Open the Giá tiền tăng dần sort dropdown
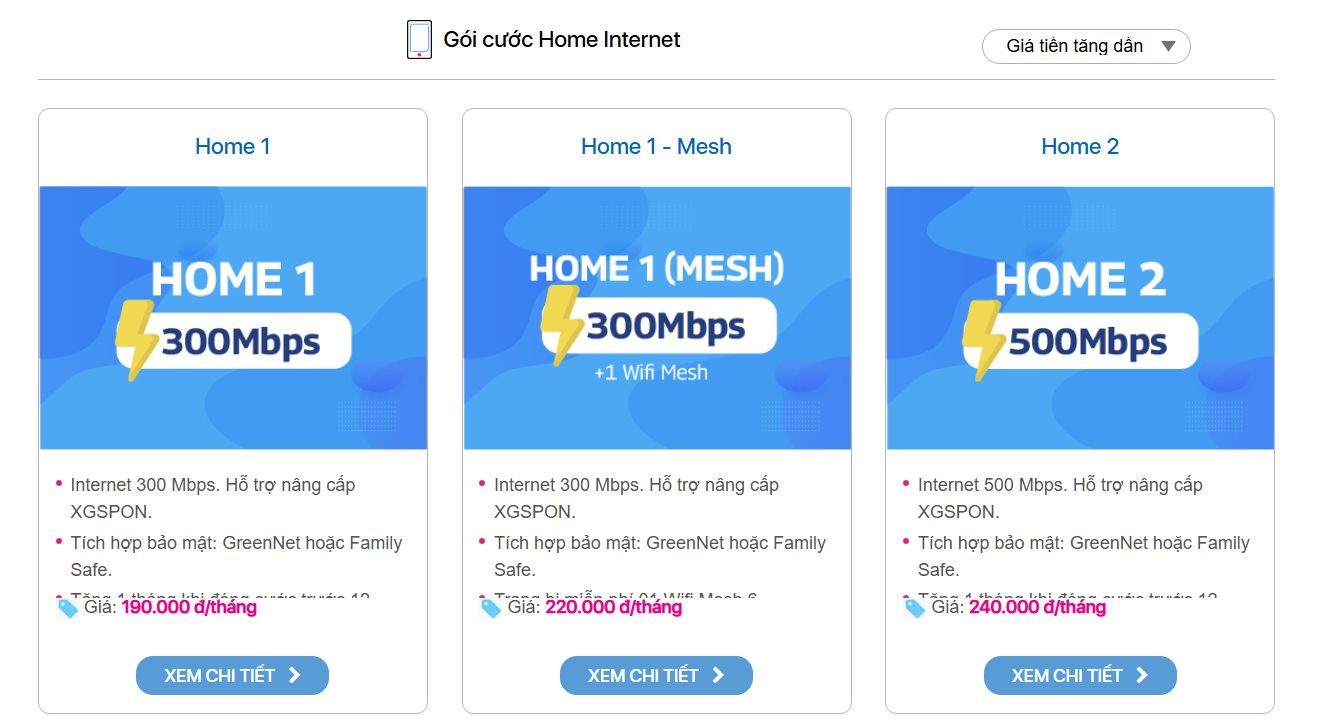 click(x=1085, y=45)
